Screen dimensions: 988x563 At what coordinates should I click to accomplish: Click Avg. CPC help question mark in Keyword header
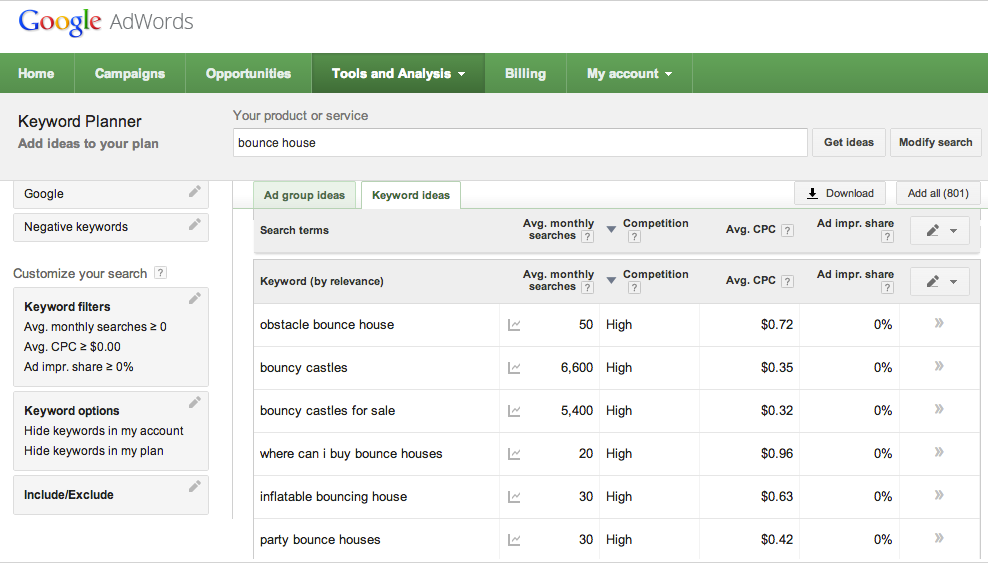(x=787, y=281)
